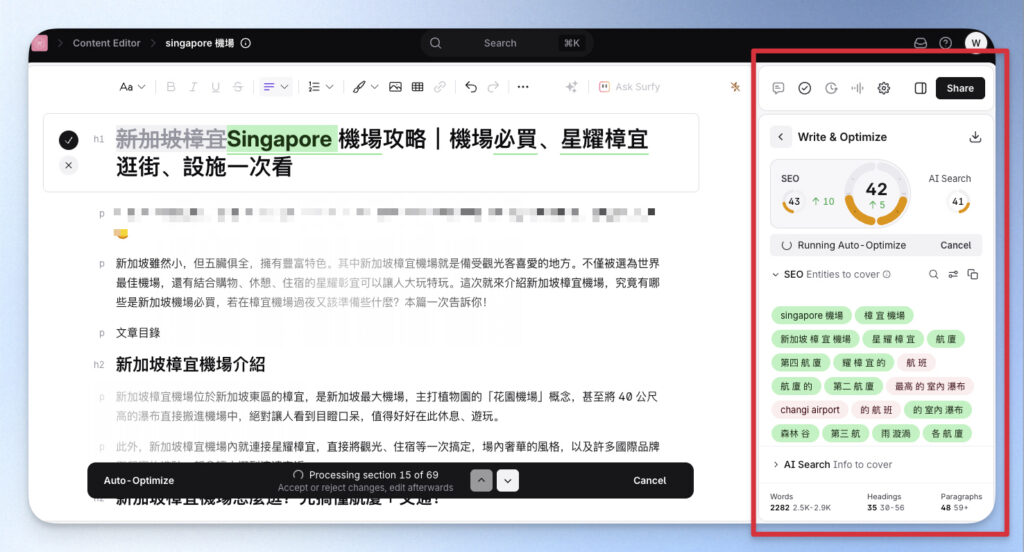This screenshot has height=552, width=1024.
Task: Open the comments panel icon
Action: [x=778, y=88]
